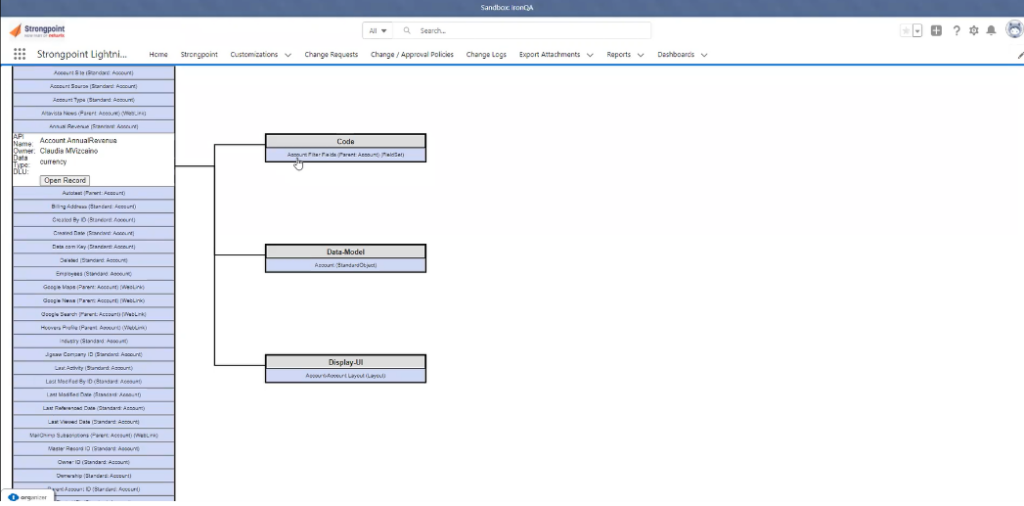Open the Export Attachments tab

tap(549, 55)
